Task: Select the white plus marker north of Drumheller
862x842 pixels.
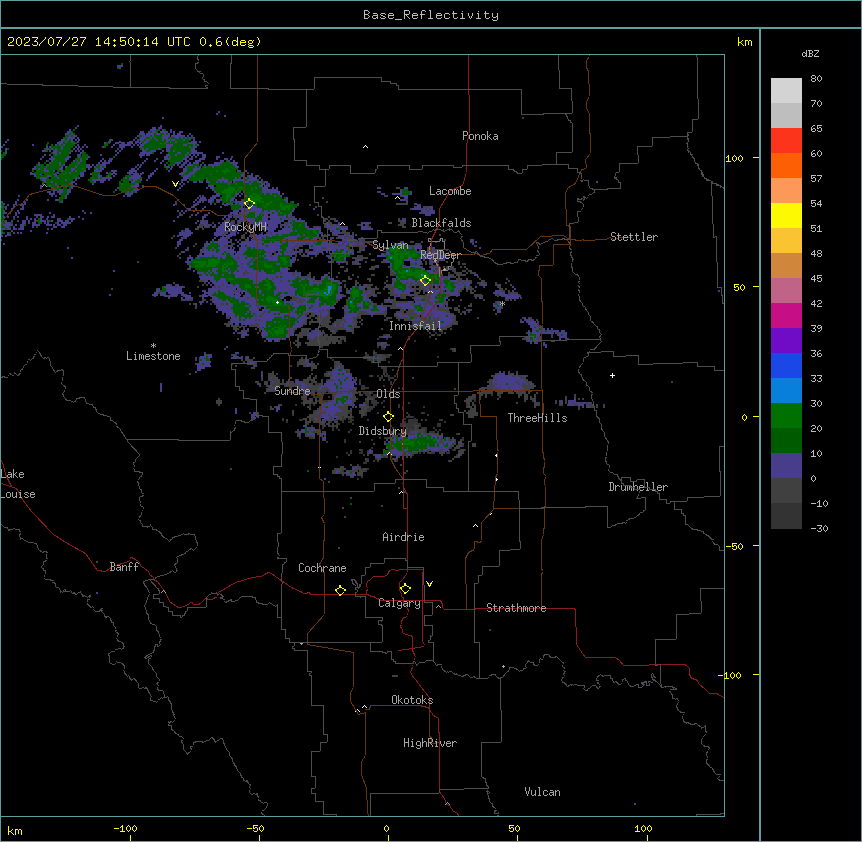Action: coord(612,375)
